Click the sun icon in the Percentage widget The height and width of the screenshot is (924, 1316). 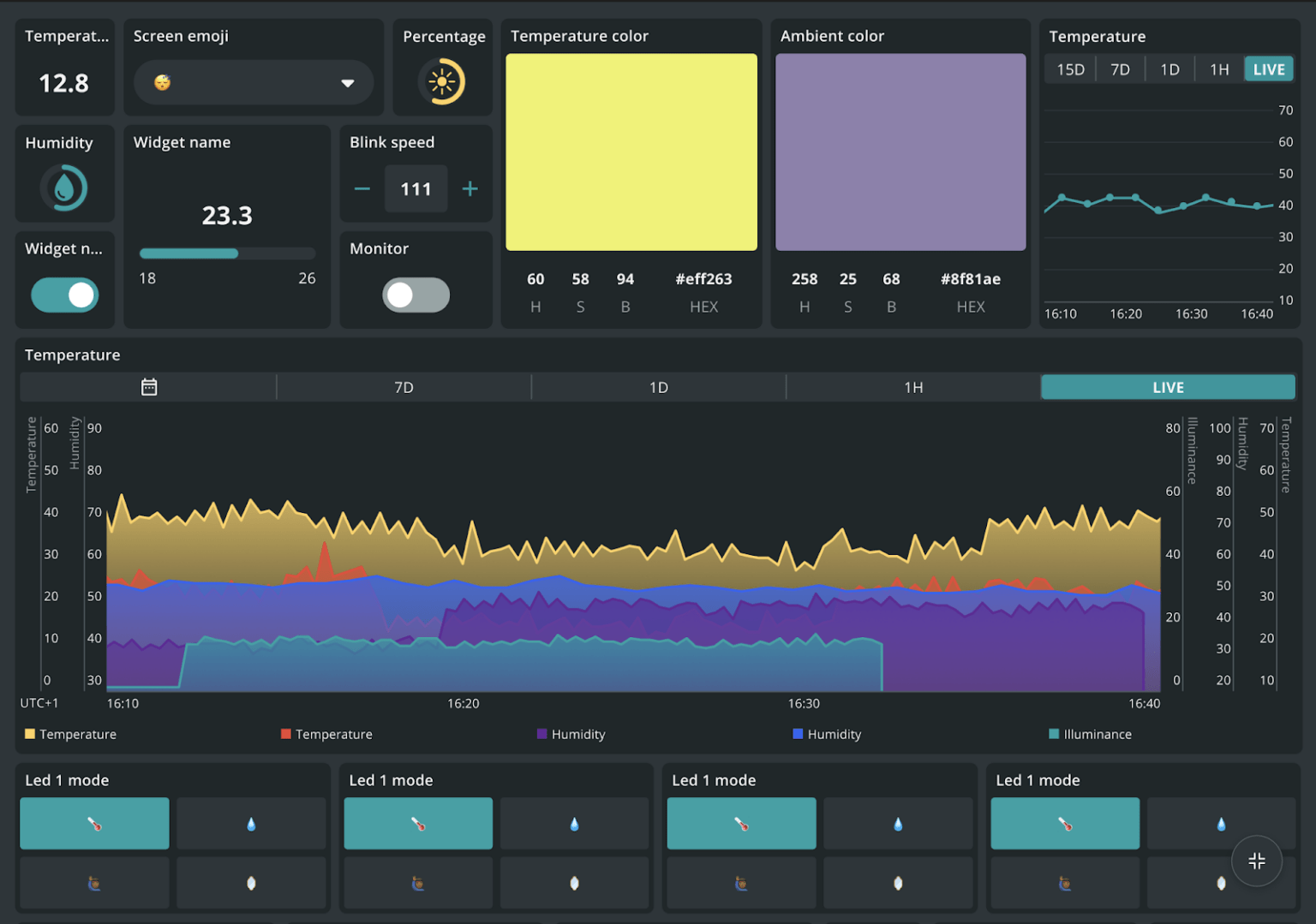pyautogui.click(x=443, y=82)
